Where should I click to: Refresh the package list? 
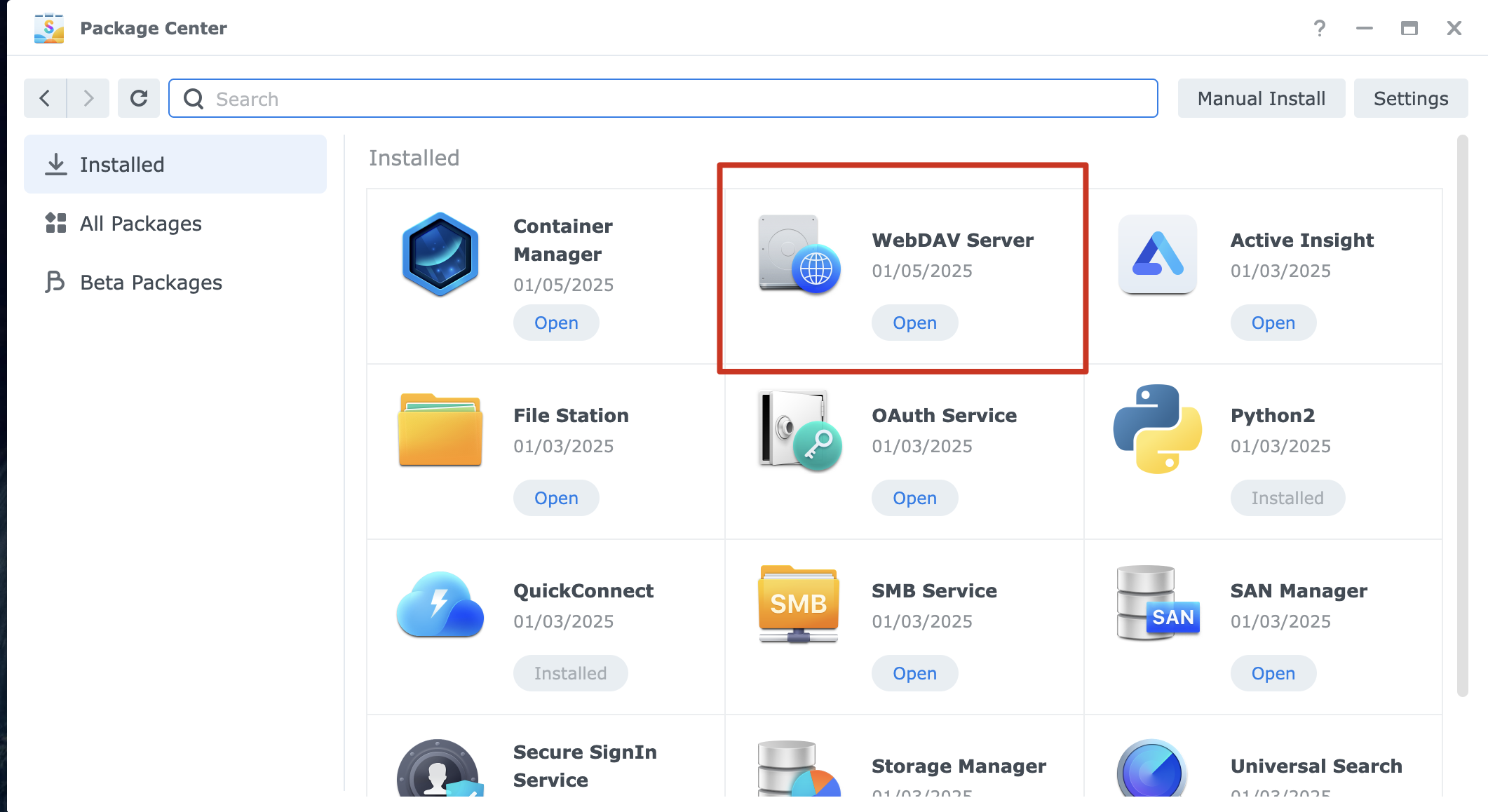point(139,98)
